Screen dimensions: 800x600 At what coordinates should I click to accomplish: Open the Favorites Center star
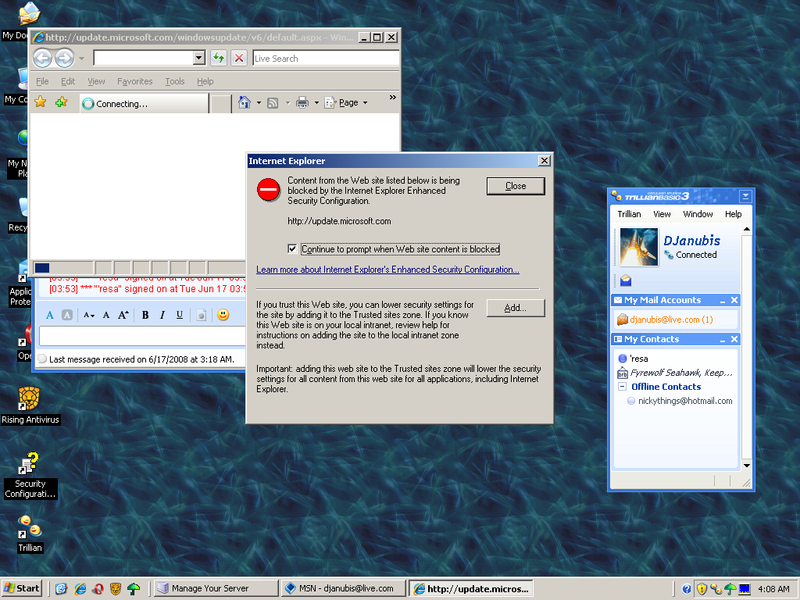point(40,103)
